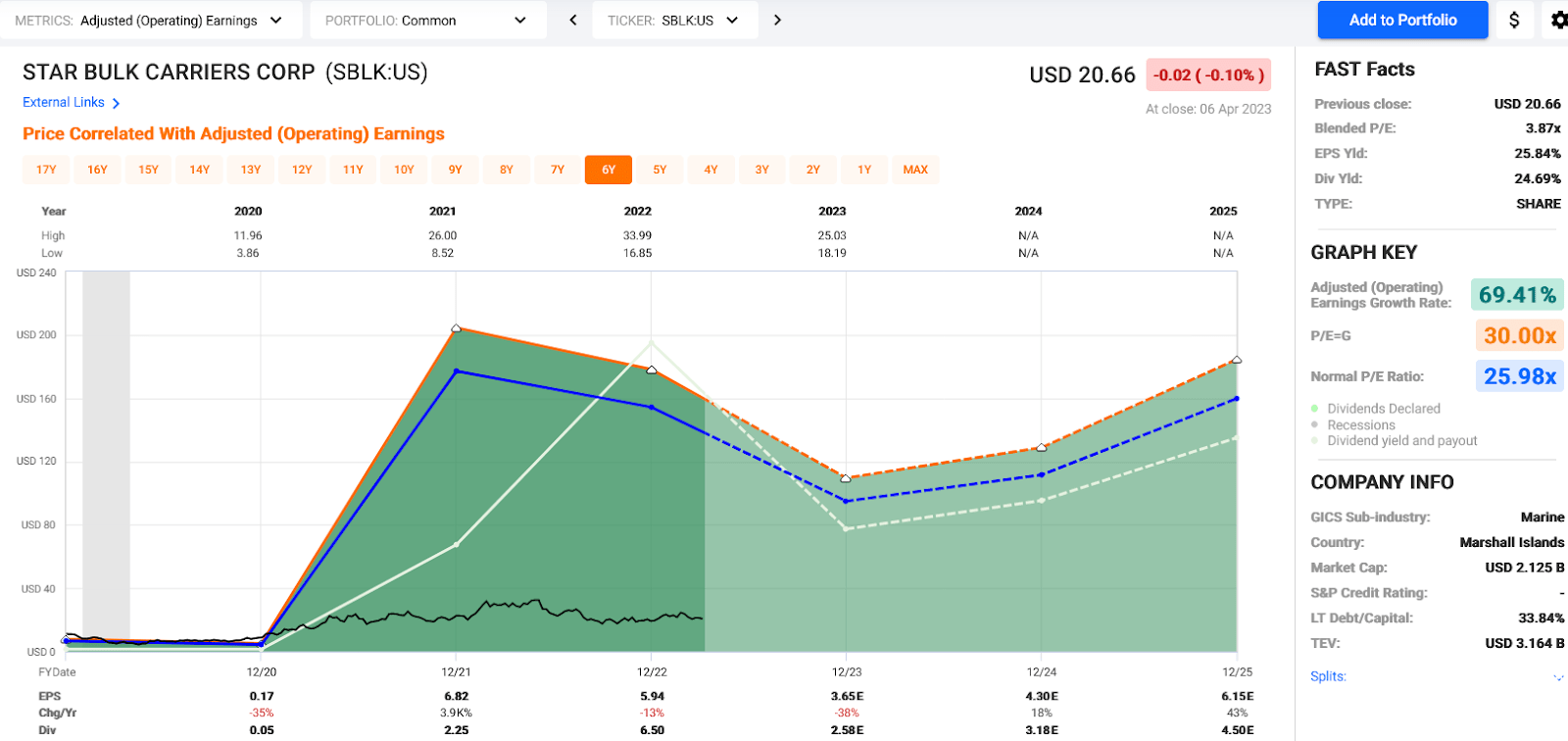This screenshot has height=741, width=1568.
Task: Click the EPS Yld value 25.84%
Action: point(1538,154)
